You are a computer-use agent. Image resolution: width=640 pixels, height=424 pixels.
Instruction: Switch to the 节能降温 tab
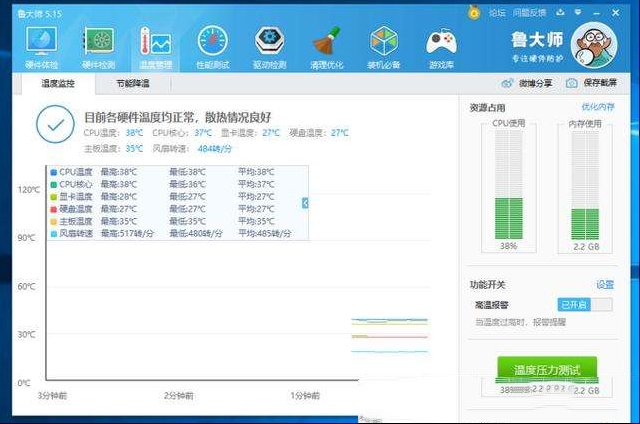pyautogui.click(x=133, y=84)
